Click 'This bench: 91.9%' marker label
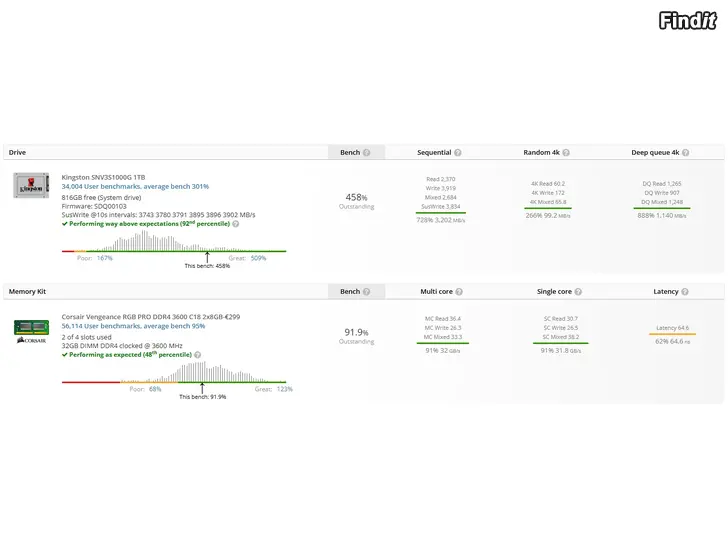 [202, 397]
